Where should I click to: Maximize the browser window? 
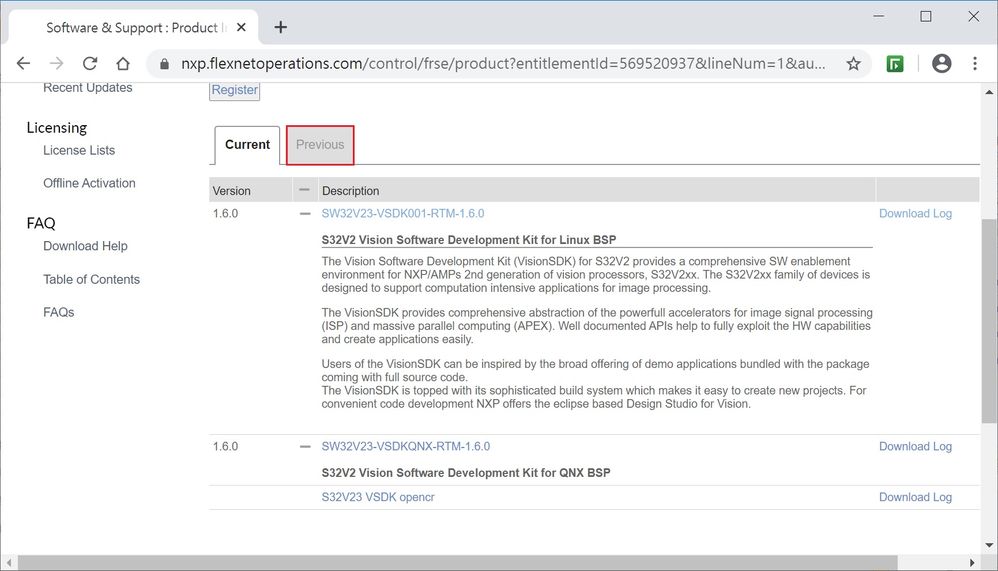click(x=926, y=17)
